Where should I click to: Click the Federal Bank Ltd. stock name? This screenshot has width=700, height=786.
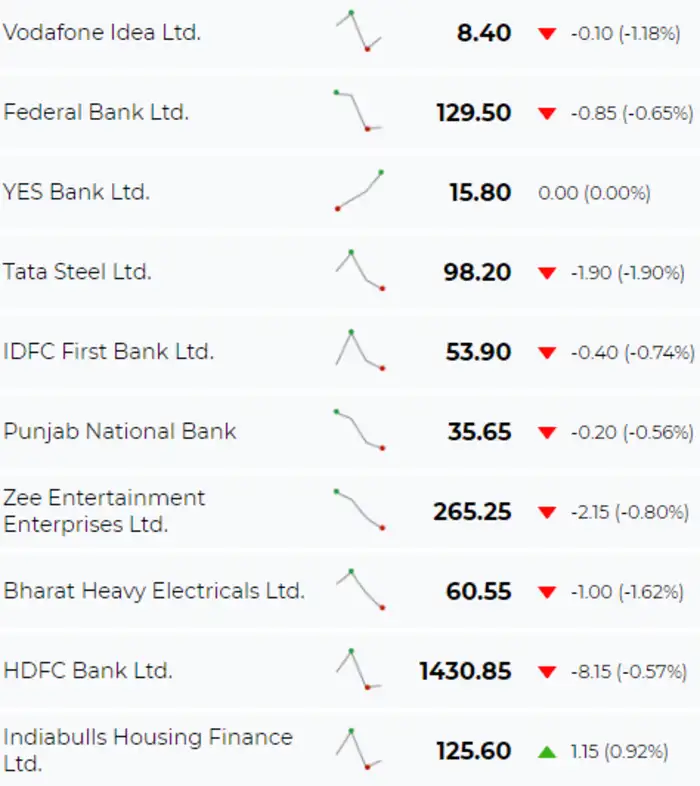click(96, 112)
